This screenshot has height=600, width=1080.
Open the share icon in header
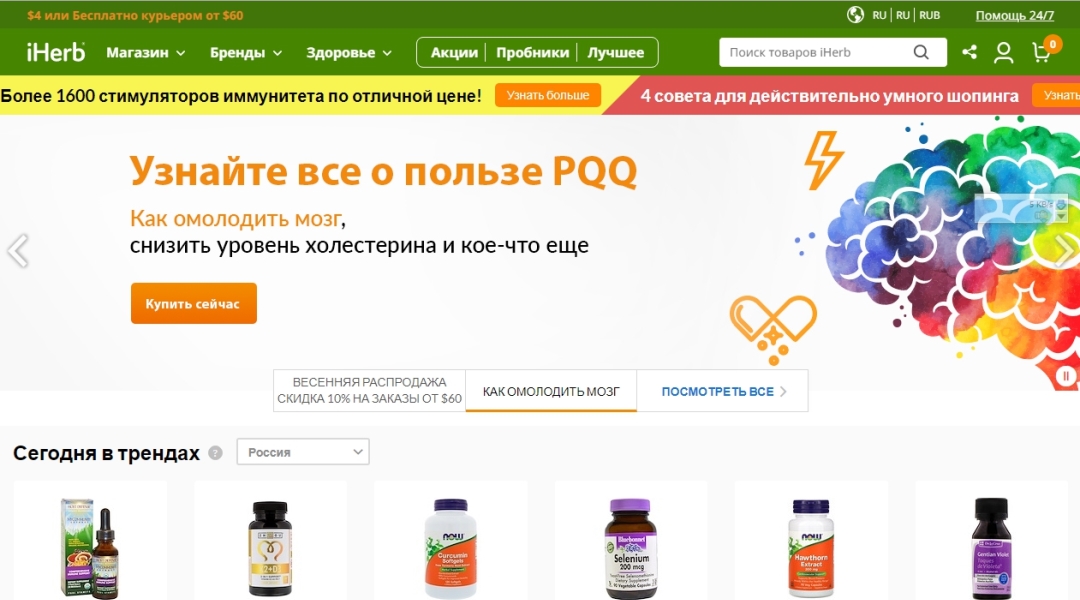969,52
